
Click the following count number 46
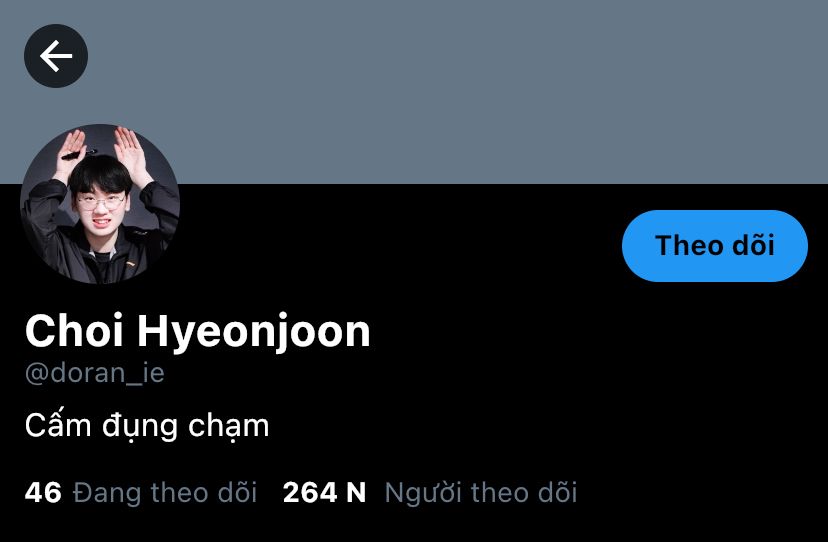43,492
